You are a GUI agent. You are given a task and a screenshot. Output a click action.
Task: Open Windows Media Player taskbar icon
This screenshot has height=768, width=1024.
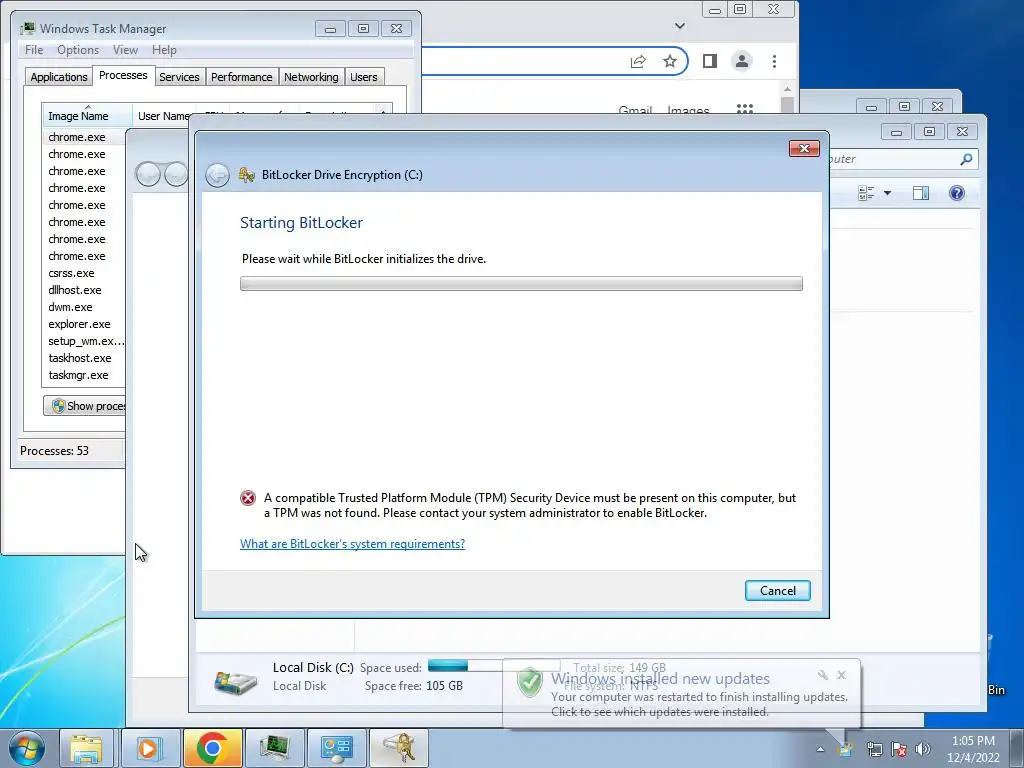149,748
